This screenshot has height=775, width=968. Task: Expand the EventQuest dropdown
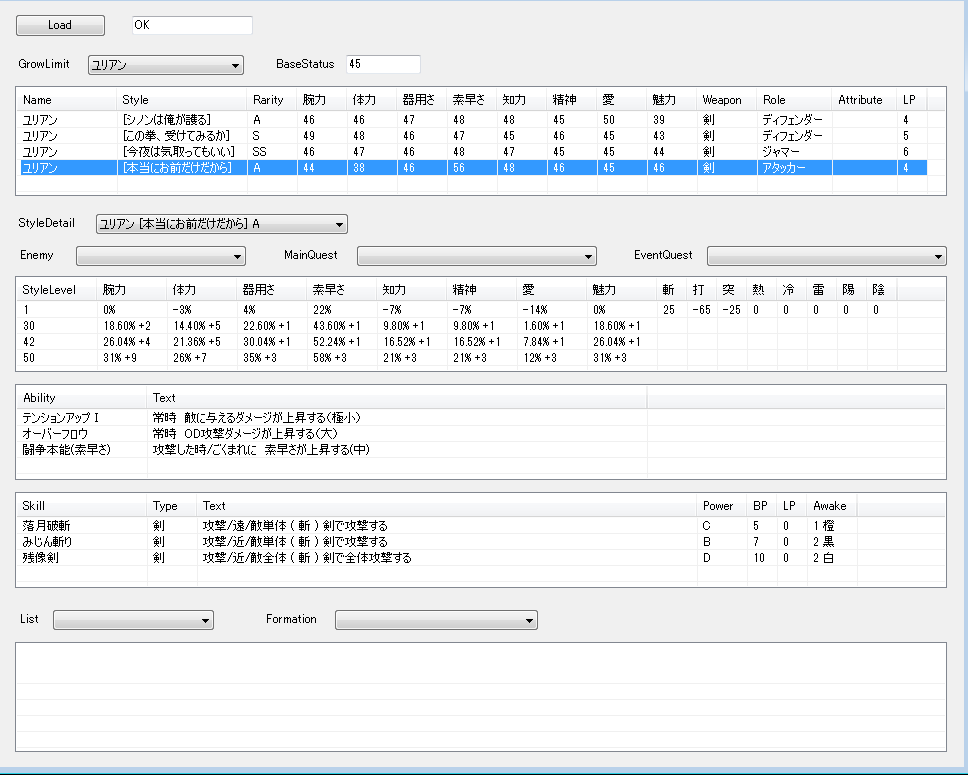point(826,257)
